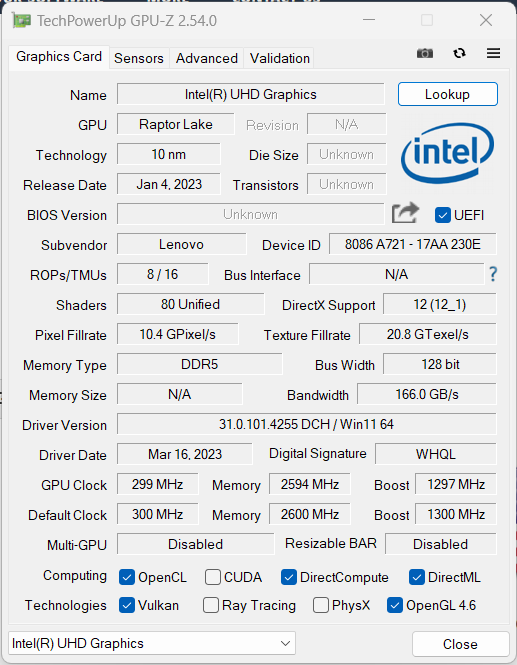Click the GPU-Z app icon in title bar
The width and height of the screenshot is (517, 665).
pos(21,20)
